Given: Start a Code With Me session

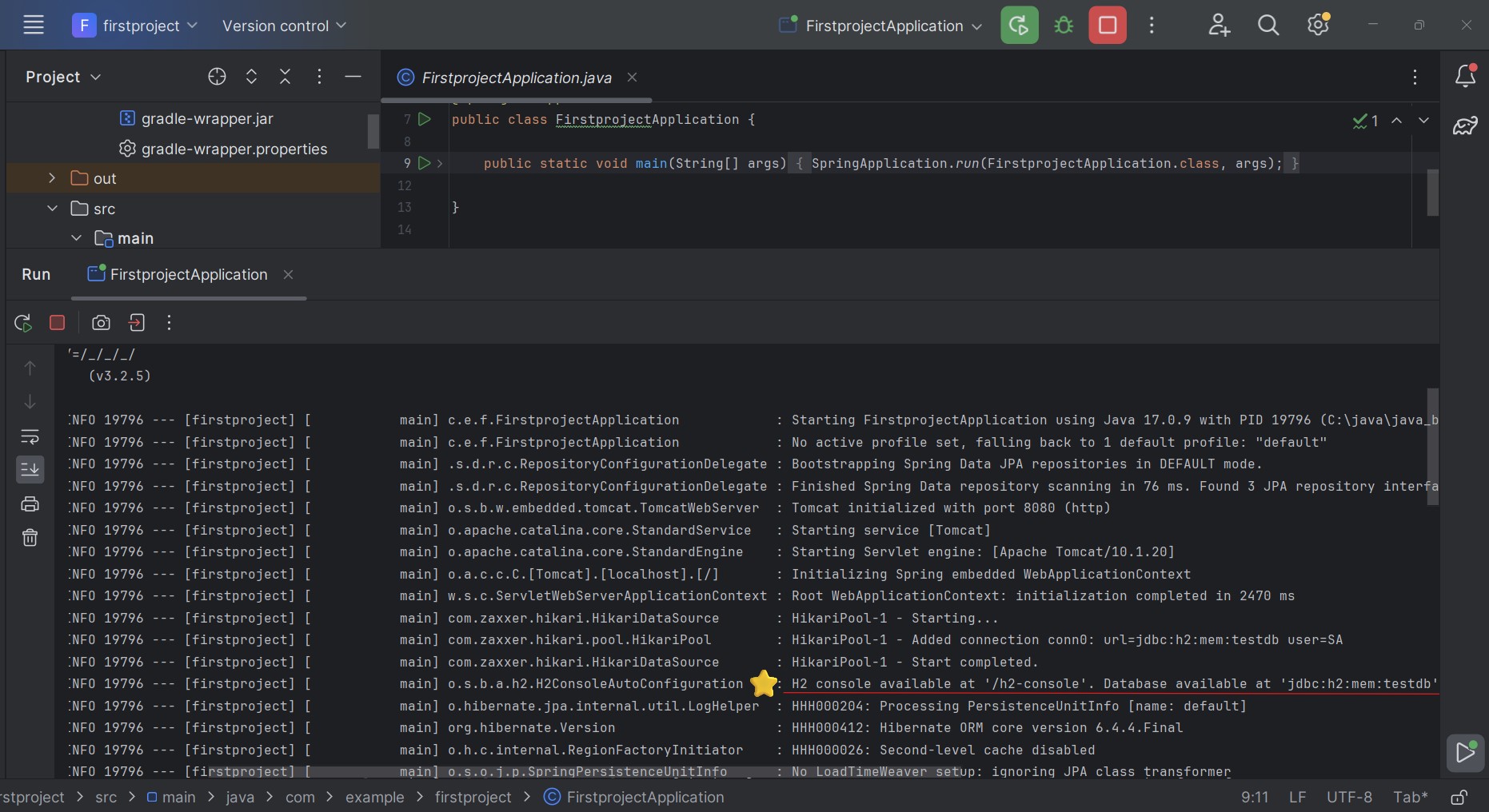Looking at the screenshot, I should [x=1219, y=25].
